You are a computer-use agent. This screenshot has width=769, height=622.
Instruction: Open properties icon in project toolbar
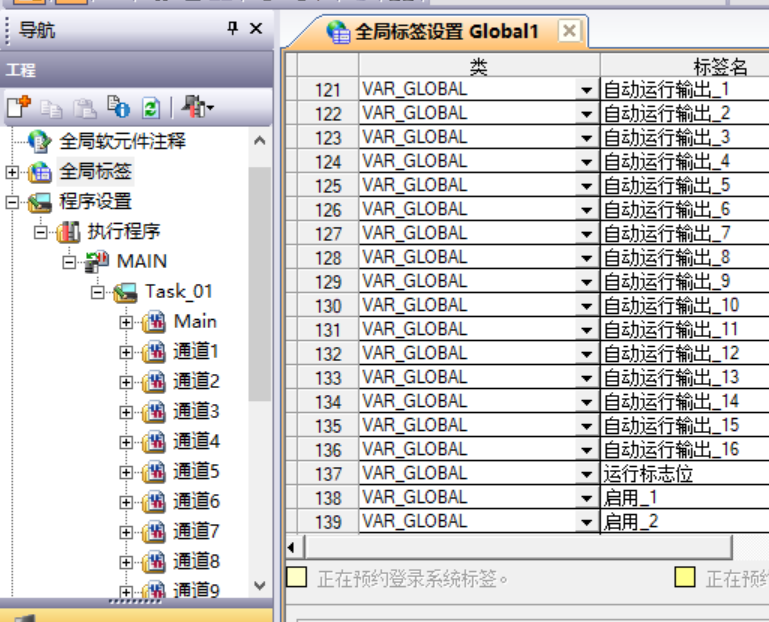click(117, 107)
